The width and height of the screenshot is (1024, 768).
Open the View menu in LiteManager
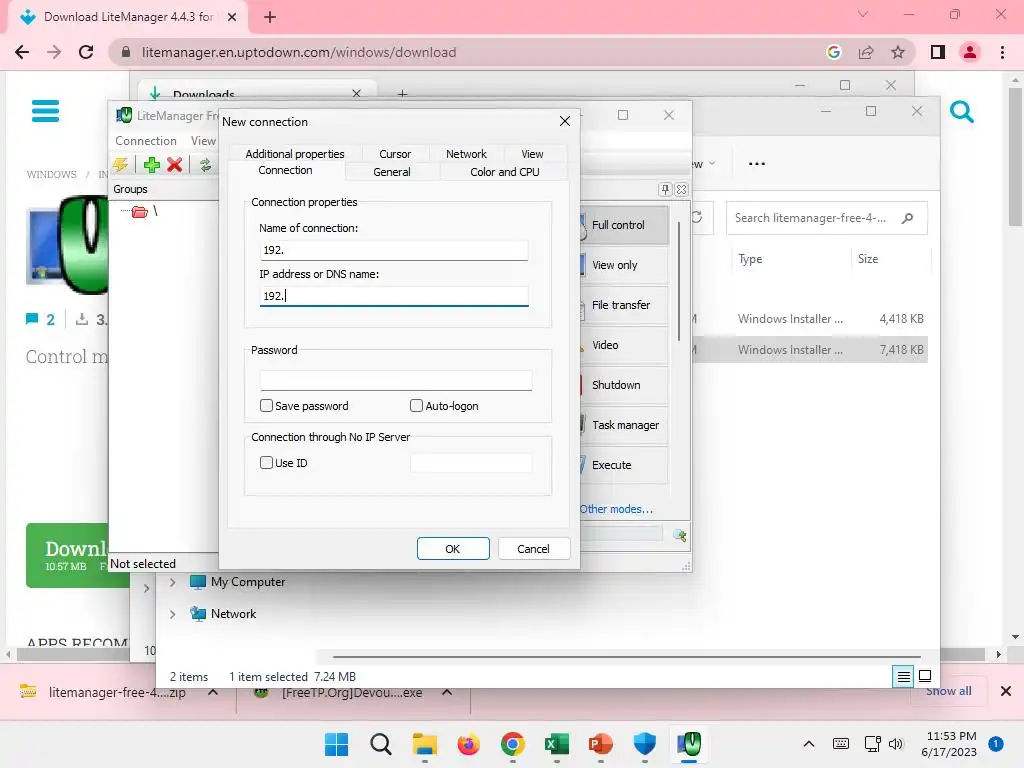(203, 141)
